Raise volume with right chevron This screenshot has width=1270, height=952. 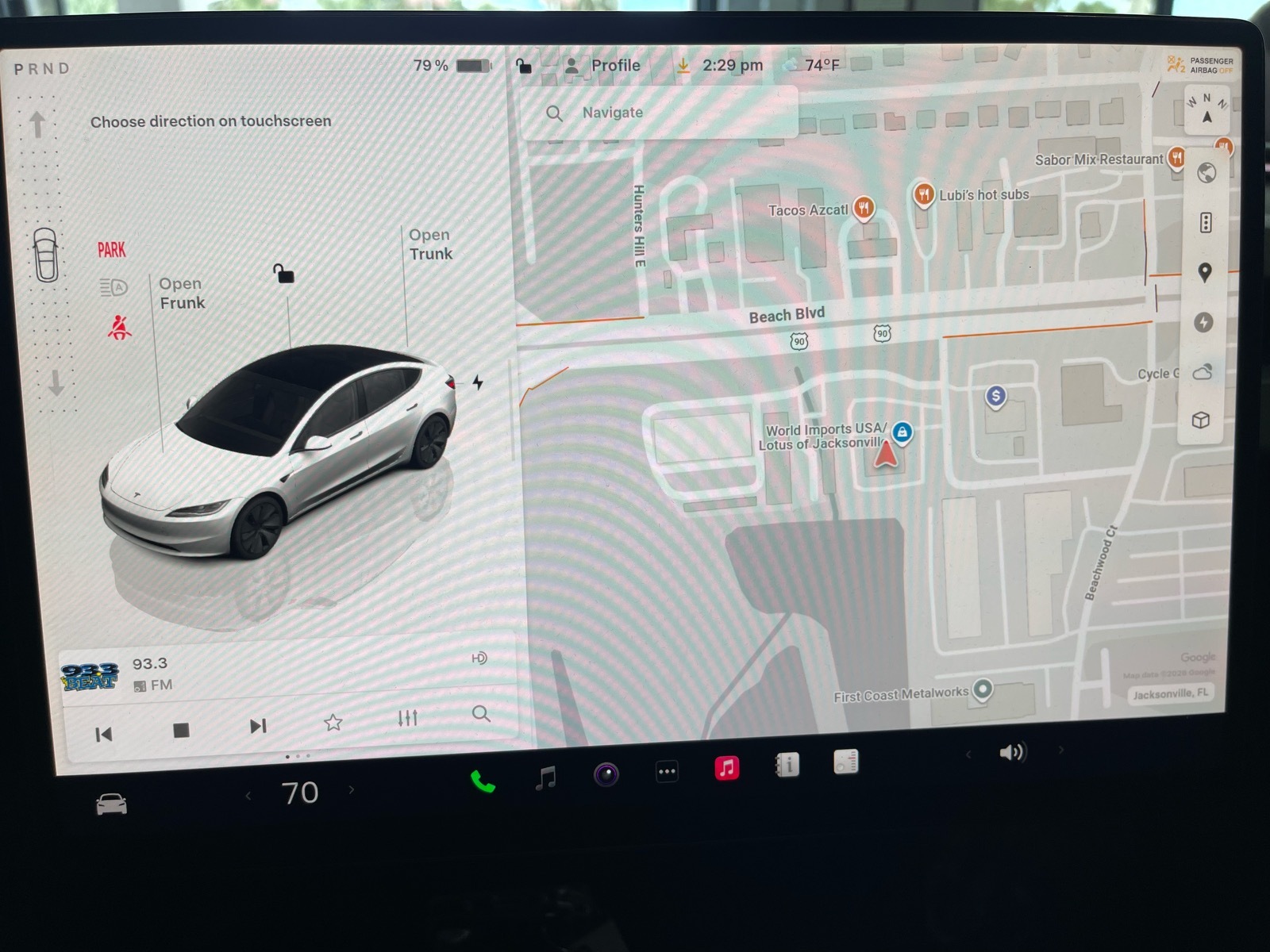1061,750
